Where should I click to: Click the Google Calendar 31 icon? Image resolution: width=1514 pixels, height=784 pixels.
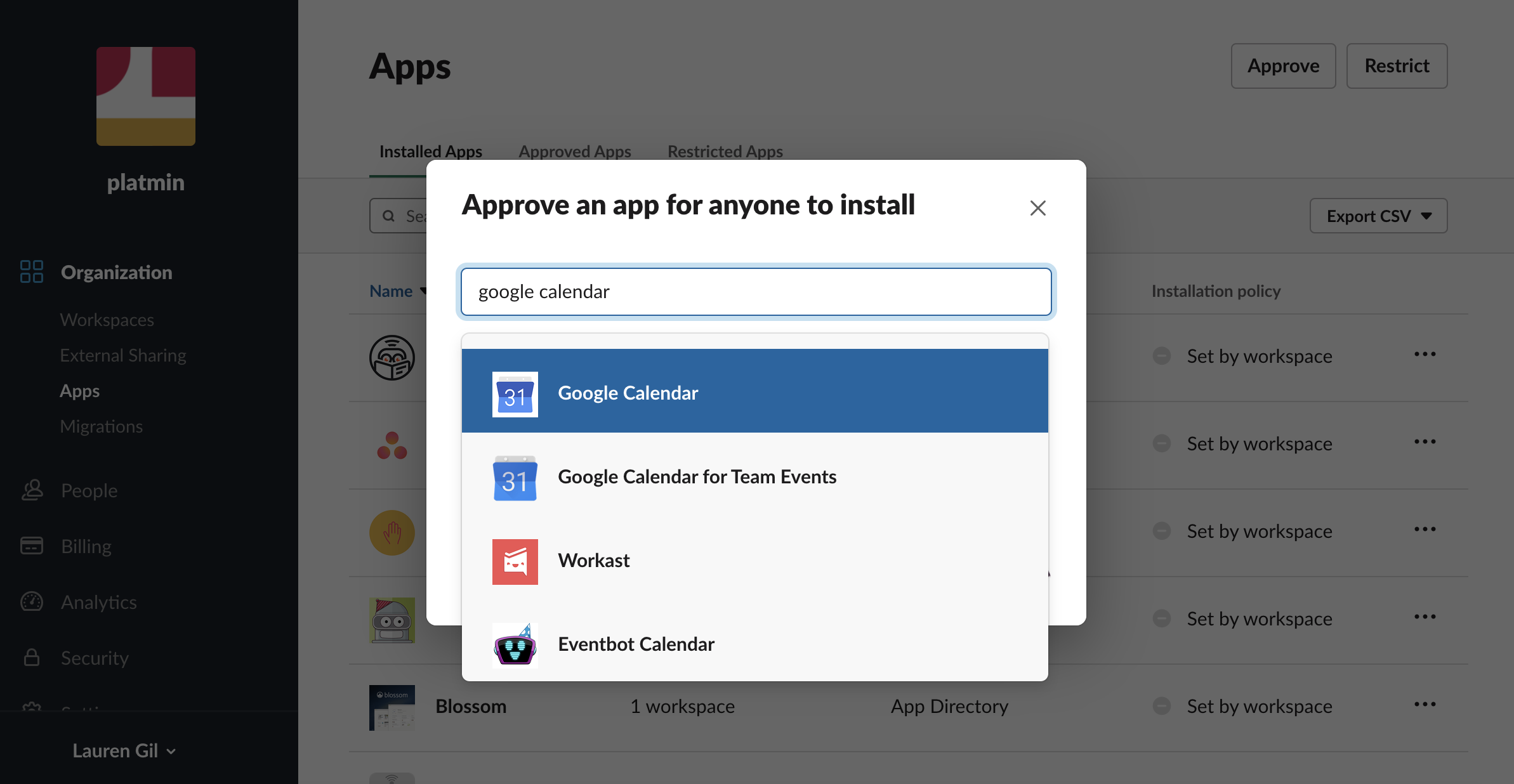pos(515,395)
